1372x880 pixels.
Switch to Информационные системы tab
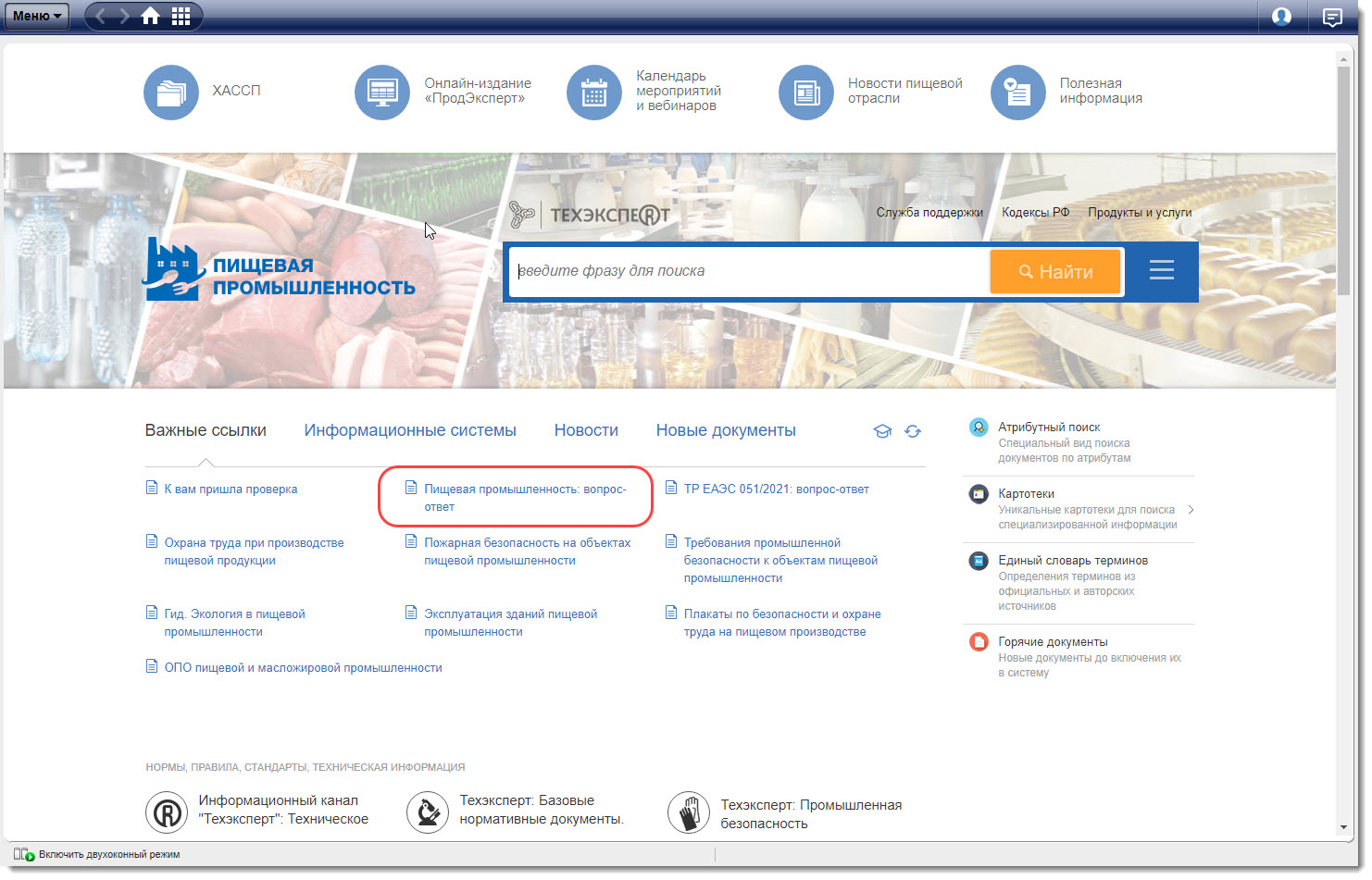410,430
